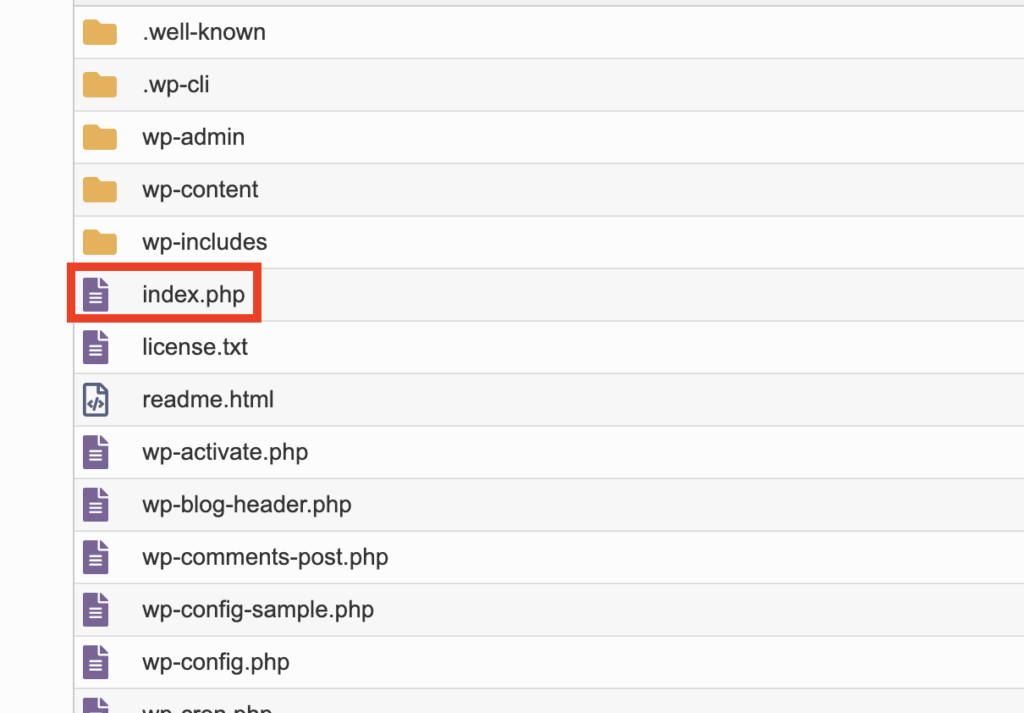Select the license.txt file name
This screenshot has height=713, width=1024.
tap(195, 347)
